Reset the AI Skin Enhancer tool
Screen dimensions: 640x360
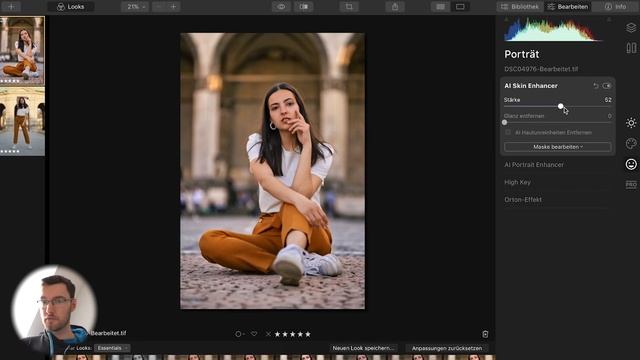(x=596, y=86)
